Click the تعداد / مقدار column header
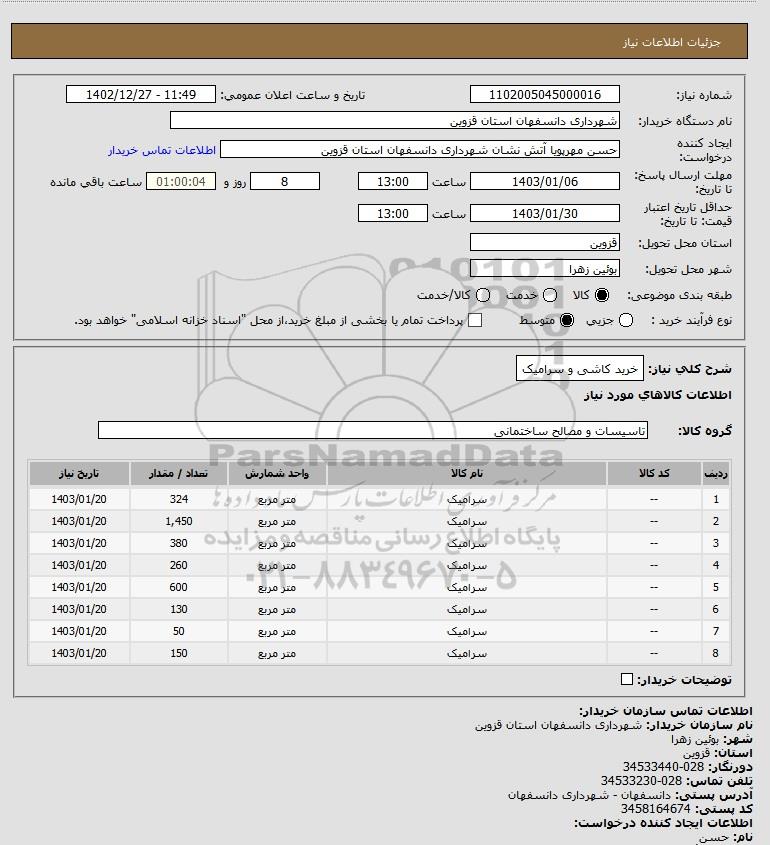The width and height of the screenshot is (770, 845). pos(179,473)
